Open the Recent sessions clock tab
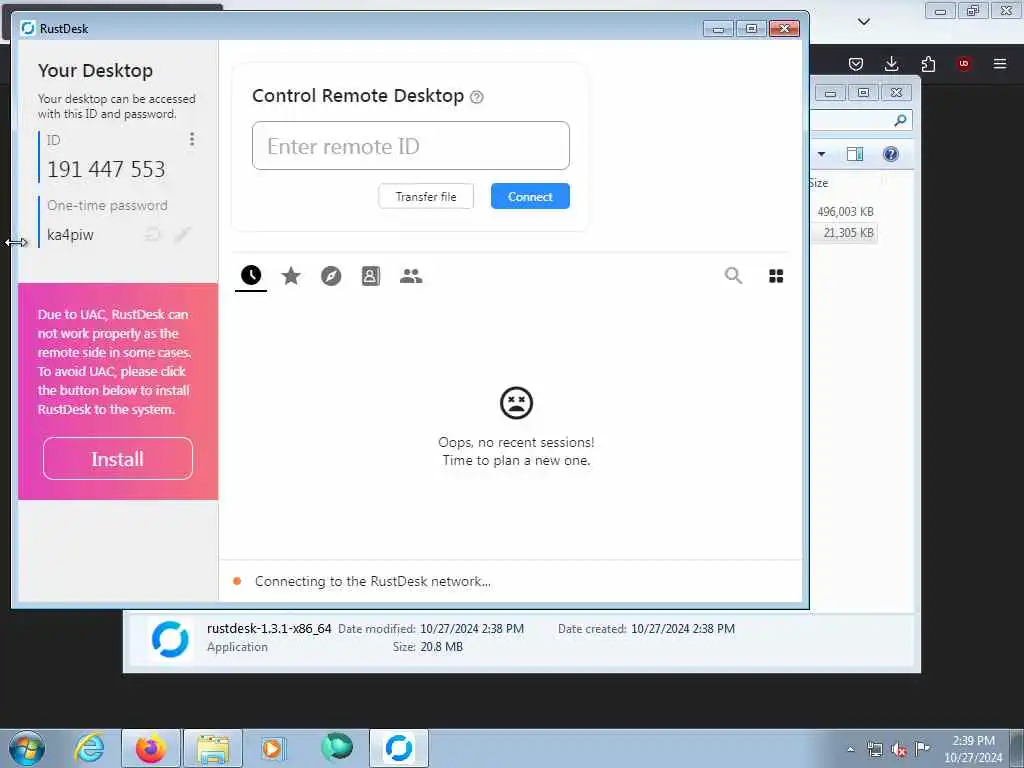Viewport: 1024px width, 768px height. click(x=251, y=276)
